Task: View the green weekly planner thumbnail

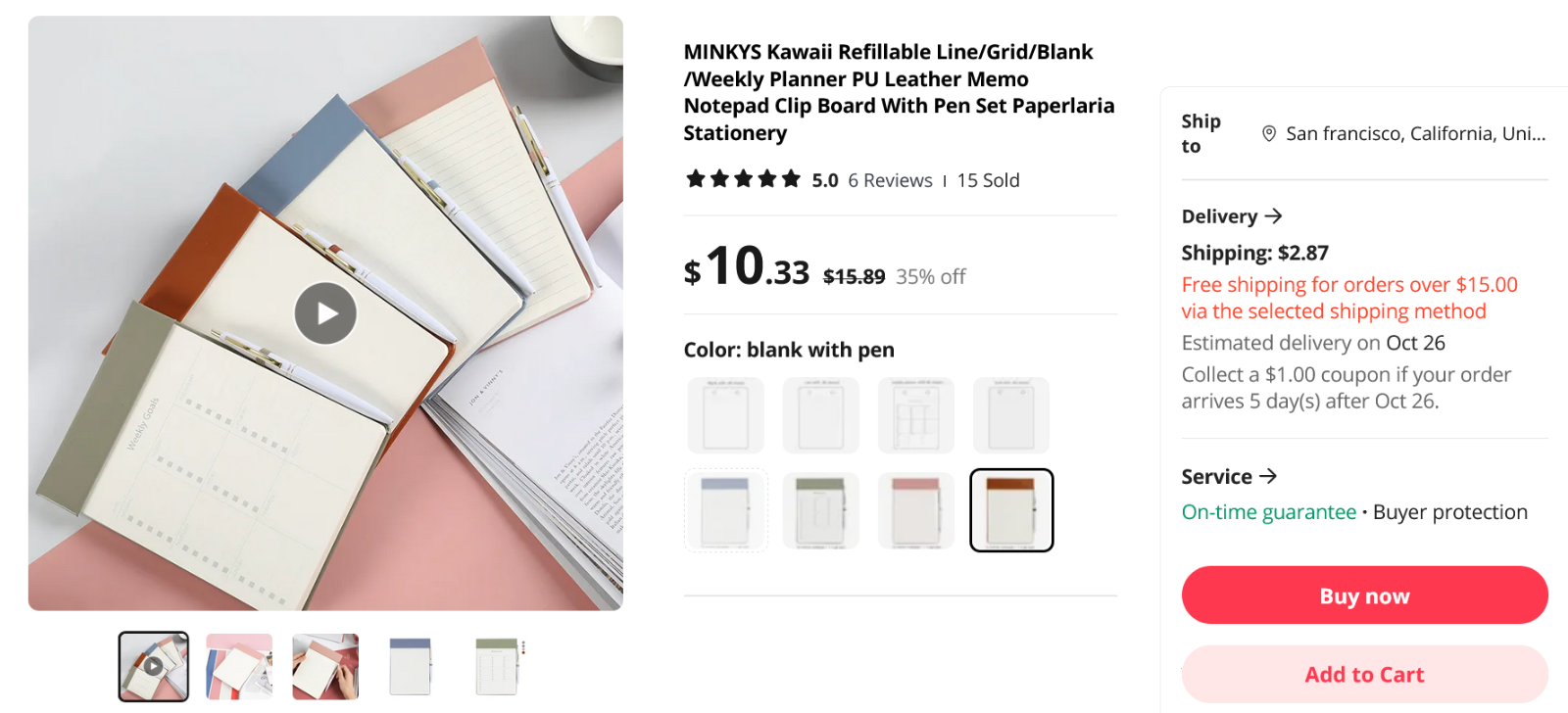Action: (x=497, y=666)
